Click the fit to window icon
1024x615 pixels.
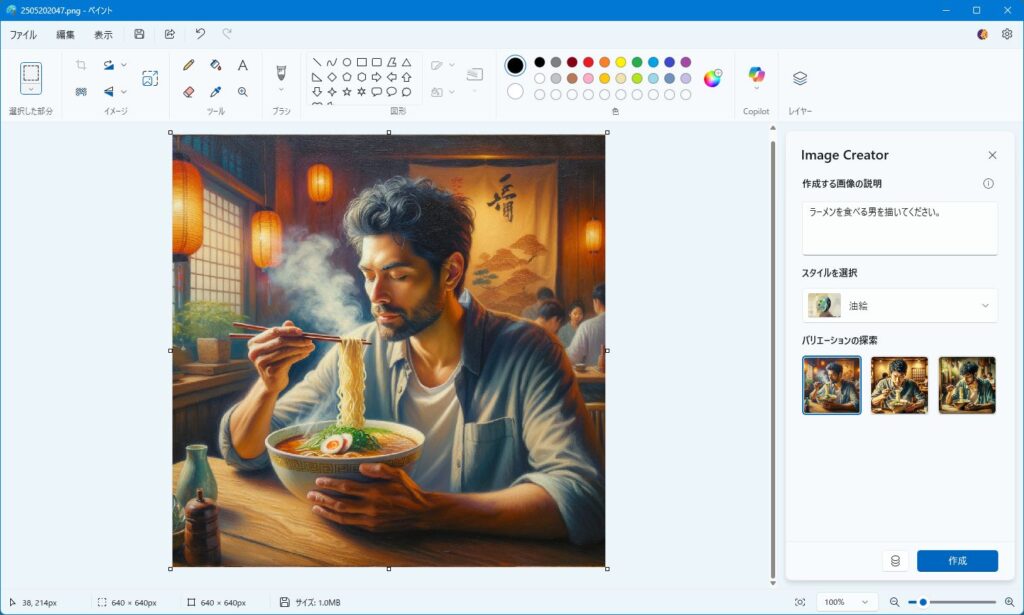coord(800,602)
